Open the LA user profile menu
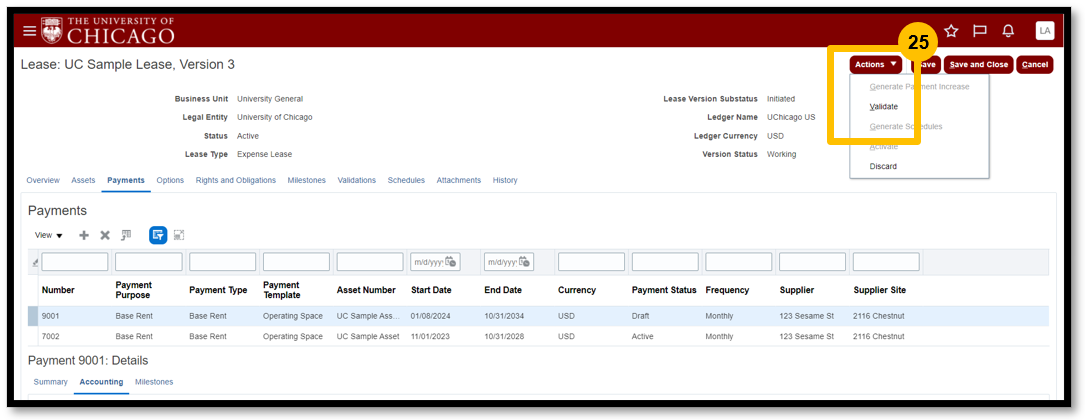 pyautogui.click(x=1044, y=30)
